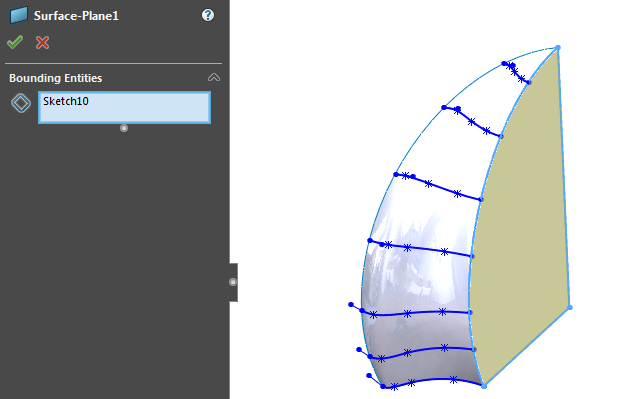Grab the round handle beneath the selection box
The width and height of the screenshot is (633, 399).
pos(124,128)
